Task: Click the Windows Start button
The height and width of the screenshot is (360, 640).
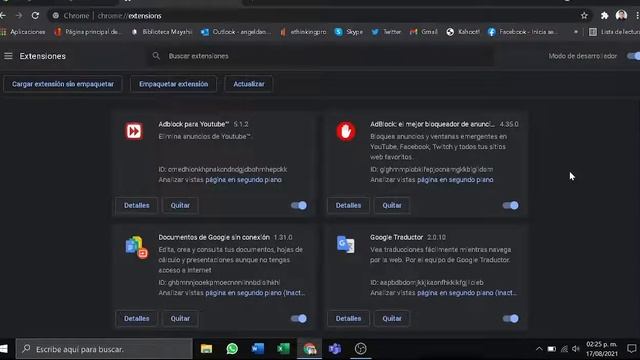Action: pos(4,349)
